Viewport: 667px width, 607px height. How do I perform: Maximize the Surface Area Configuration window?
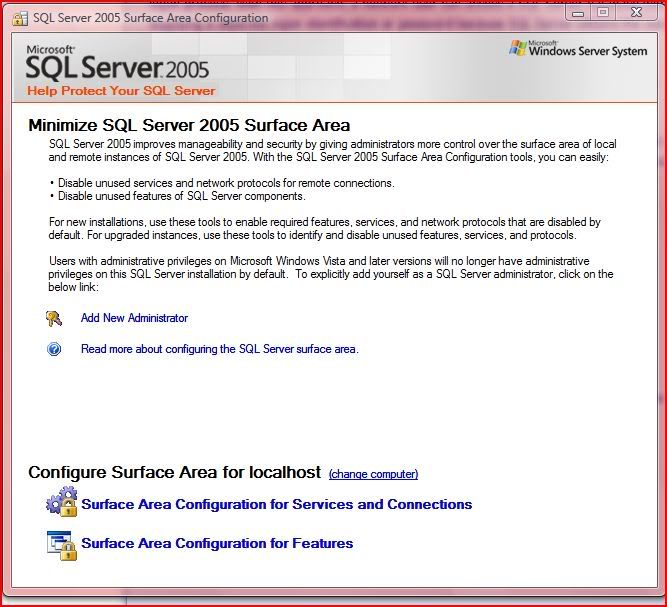pos(603,12)
